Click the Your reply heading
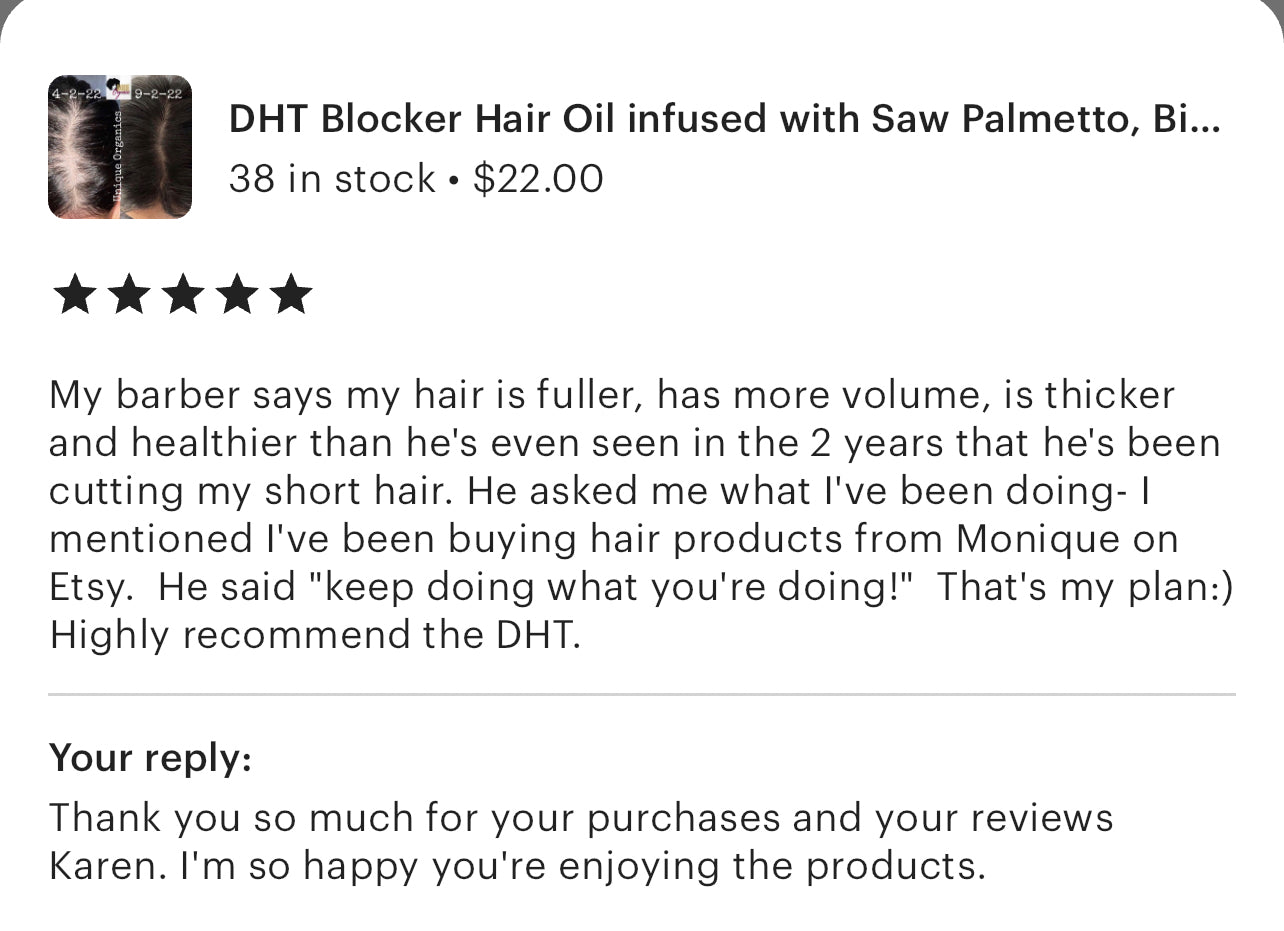The image size is (1284, 931). [x=150, y=757]
